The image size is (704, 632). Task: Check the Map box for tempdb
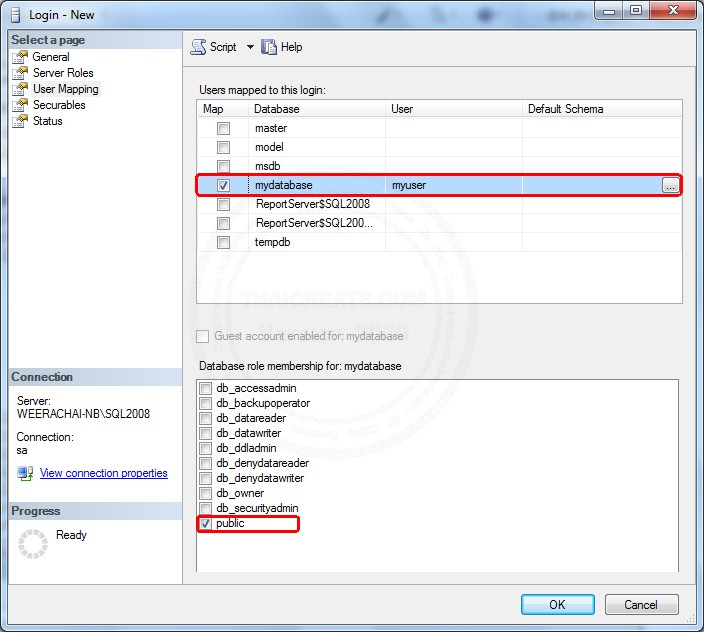223,242
